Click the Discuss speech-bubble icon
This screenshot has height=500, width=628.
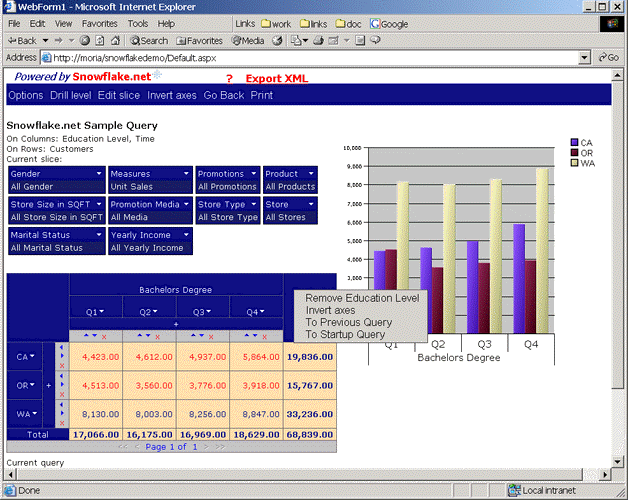click(x=375, y=40)
